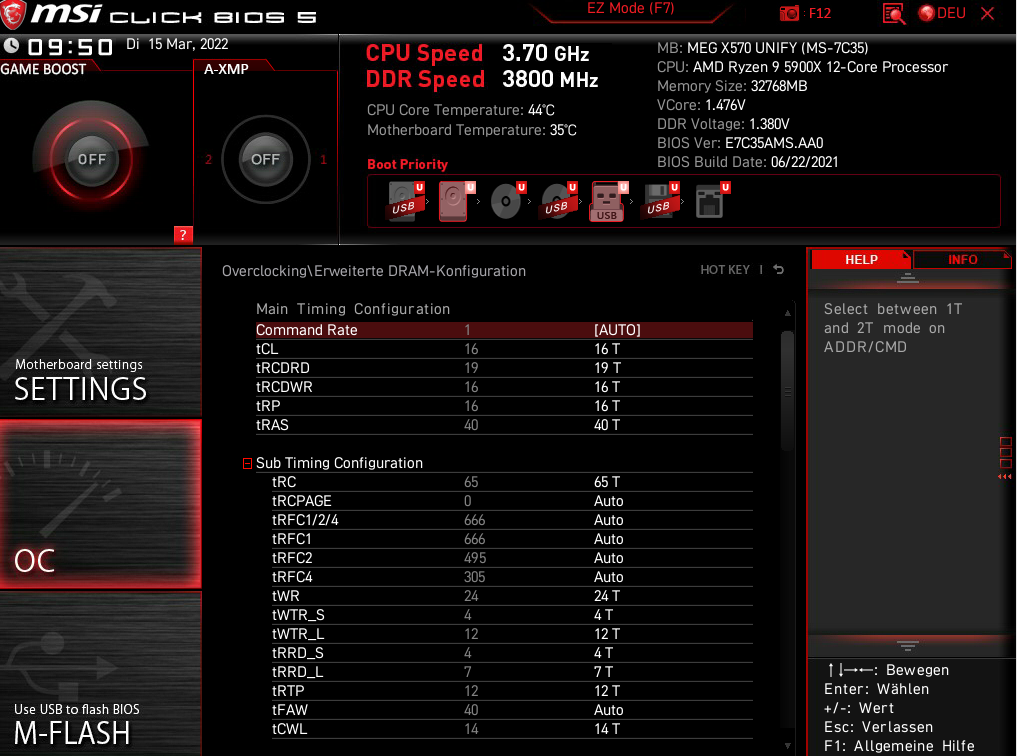The width and height of the screenshot is (1017, 756).
Task: Close BIOS with the X icon
Action: point(987,13)
